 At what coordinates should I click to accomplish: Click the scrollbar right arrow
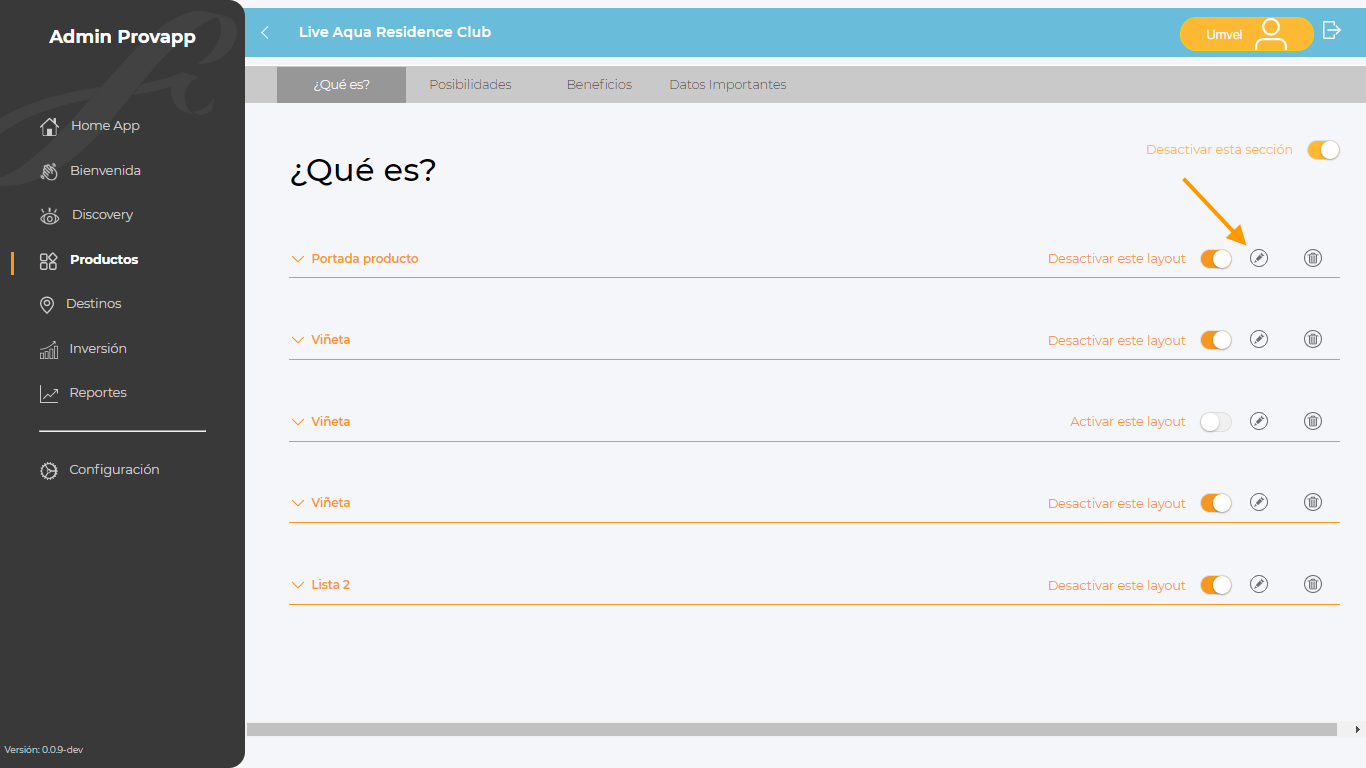(x=1358, y=730)
